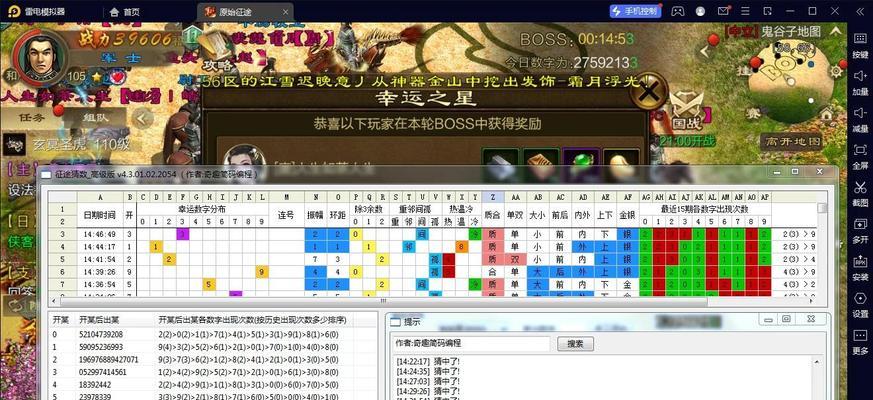Click the cell 14:44:17 in row 4

100,246
